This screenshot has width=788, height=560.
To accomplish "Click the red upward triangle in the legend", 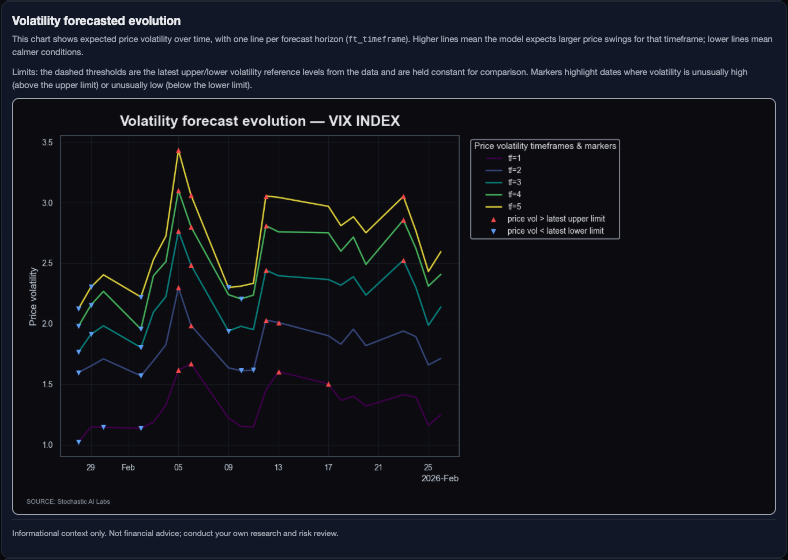I will tap(493, 219).
